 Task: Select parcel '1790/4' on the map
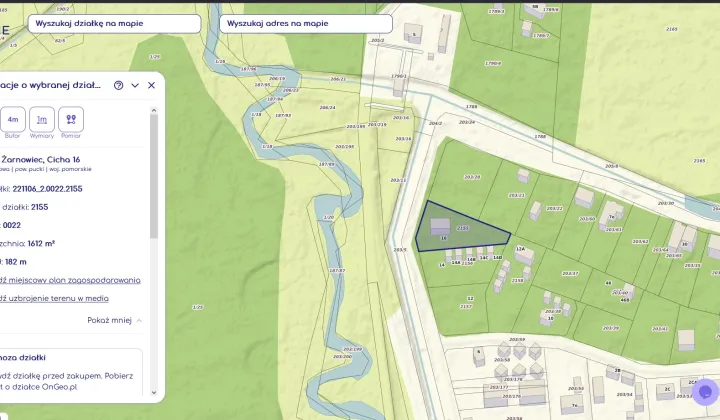pyautogui.click(x=493, y=63)
